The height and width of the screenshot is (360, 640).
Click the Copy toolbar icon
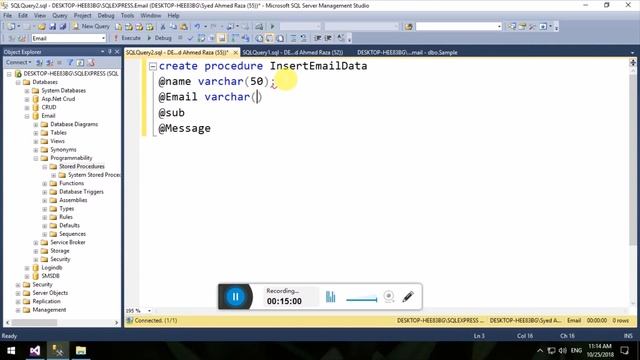[173, 27]
